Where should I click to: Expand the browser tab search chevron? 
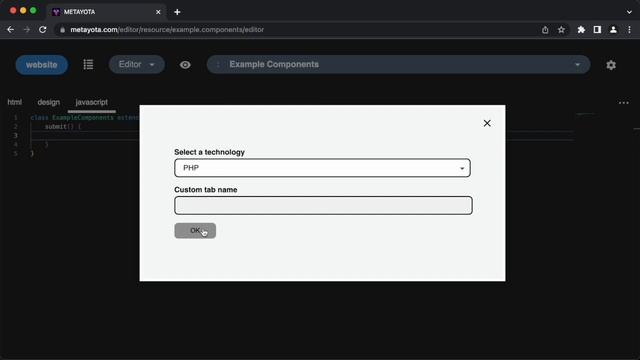click(629, 12)
